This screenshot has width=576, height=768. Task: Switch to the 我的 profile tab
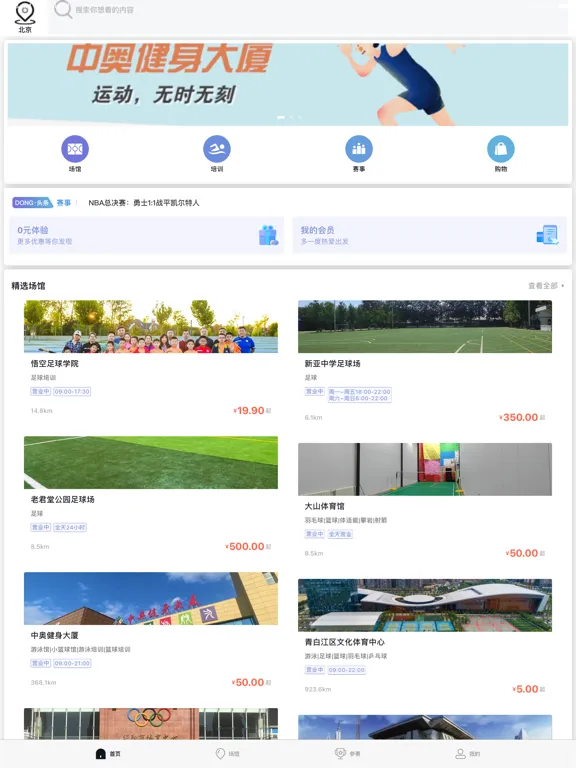(468, 754)
